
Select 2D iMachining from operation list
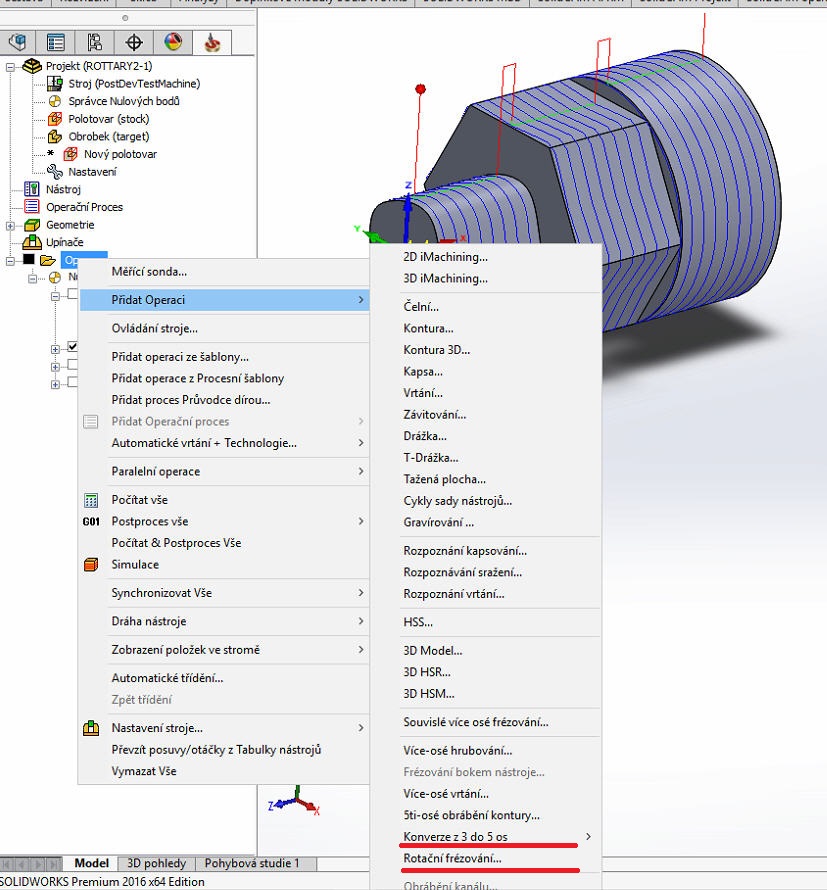click(x=445, y=257)
